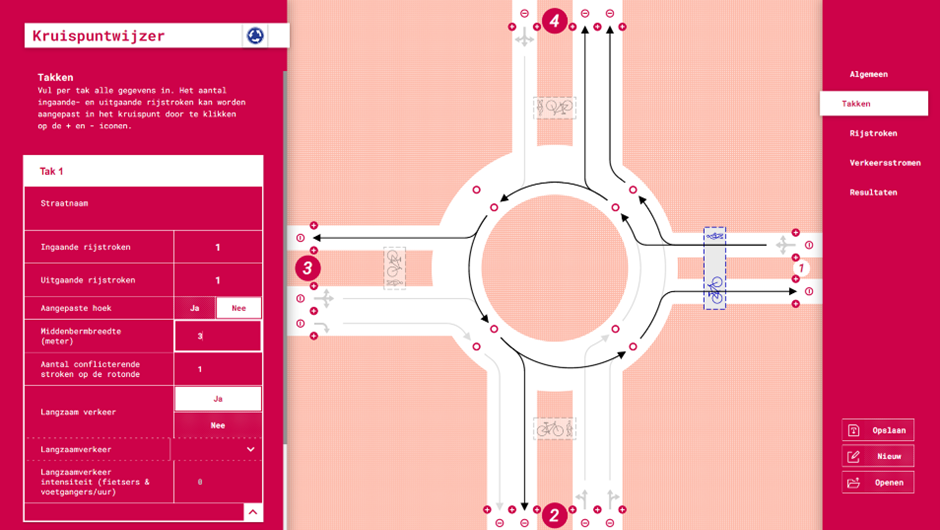The height and width of the screenshot is (530, 940).
Task: Set Langzaam verkeer to Nee
Action: (x=218, y=425)
